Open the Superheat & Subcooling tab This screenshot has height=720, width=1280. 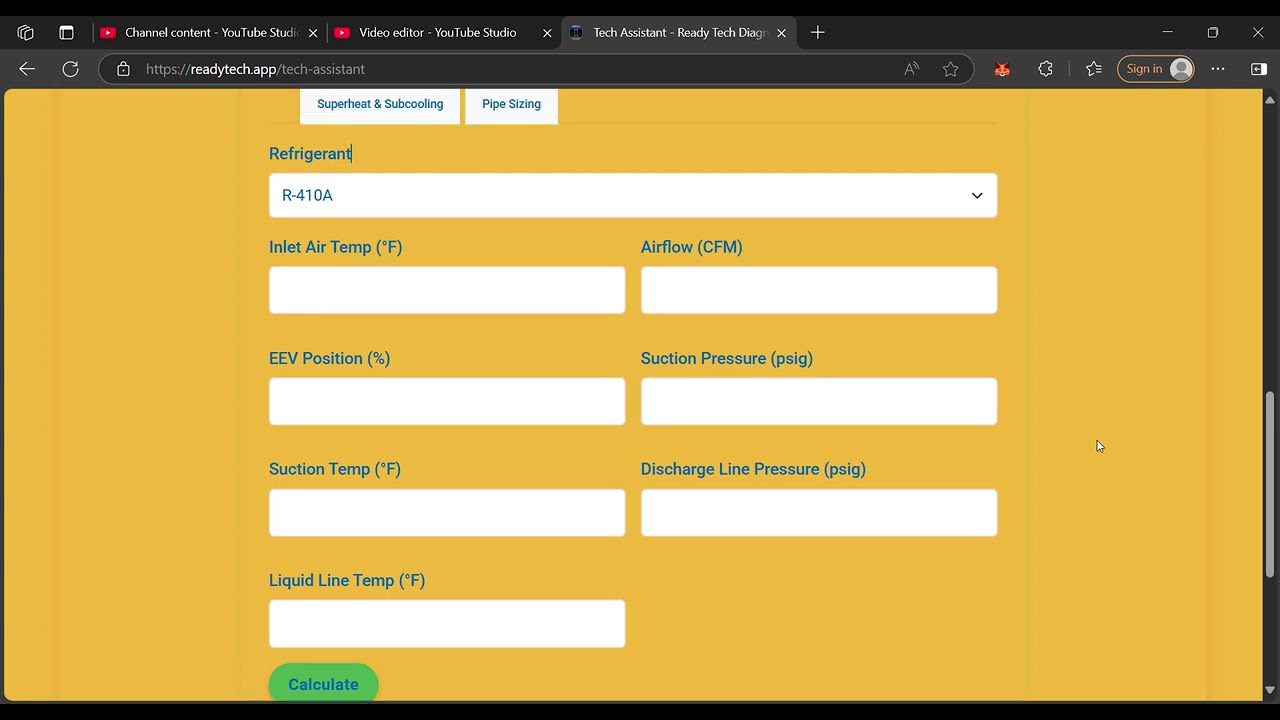click(x=380, y=104)
